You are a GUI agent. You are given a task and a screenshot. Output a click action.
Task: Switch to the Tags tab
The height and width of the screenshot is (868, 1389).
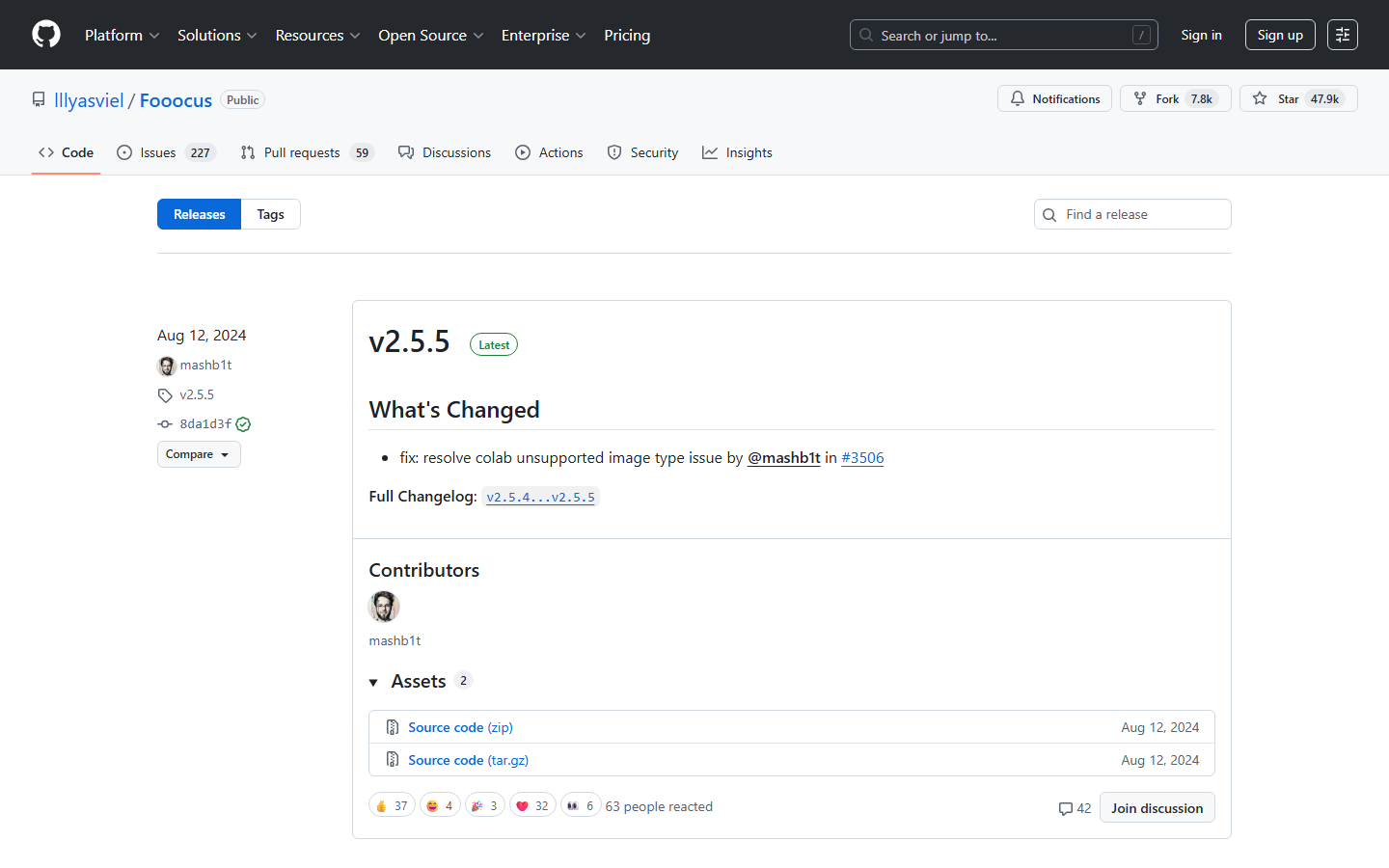[x=270, y=214]
